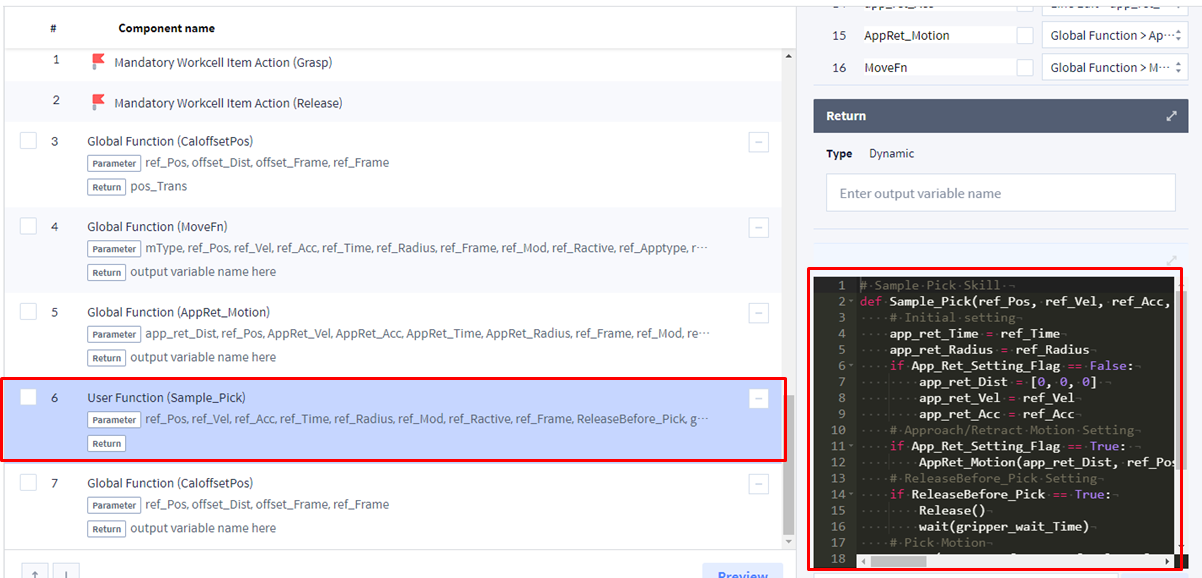This screenshot has width=1202, height=578.
Task: Click the Preview button
Action: tap(742, 572)
